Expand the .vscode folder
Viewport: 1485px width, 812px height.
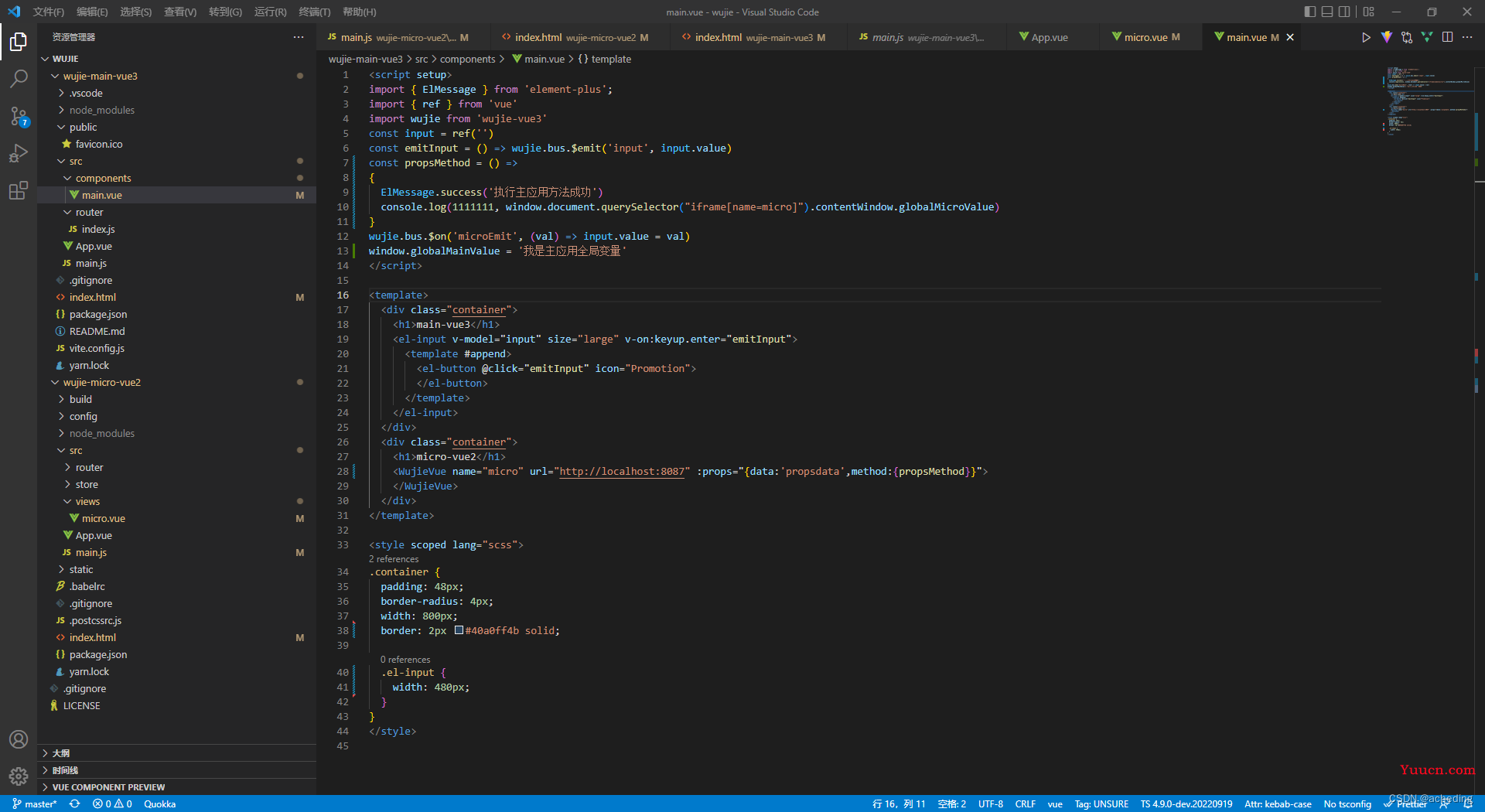(x=61, y=93)
